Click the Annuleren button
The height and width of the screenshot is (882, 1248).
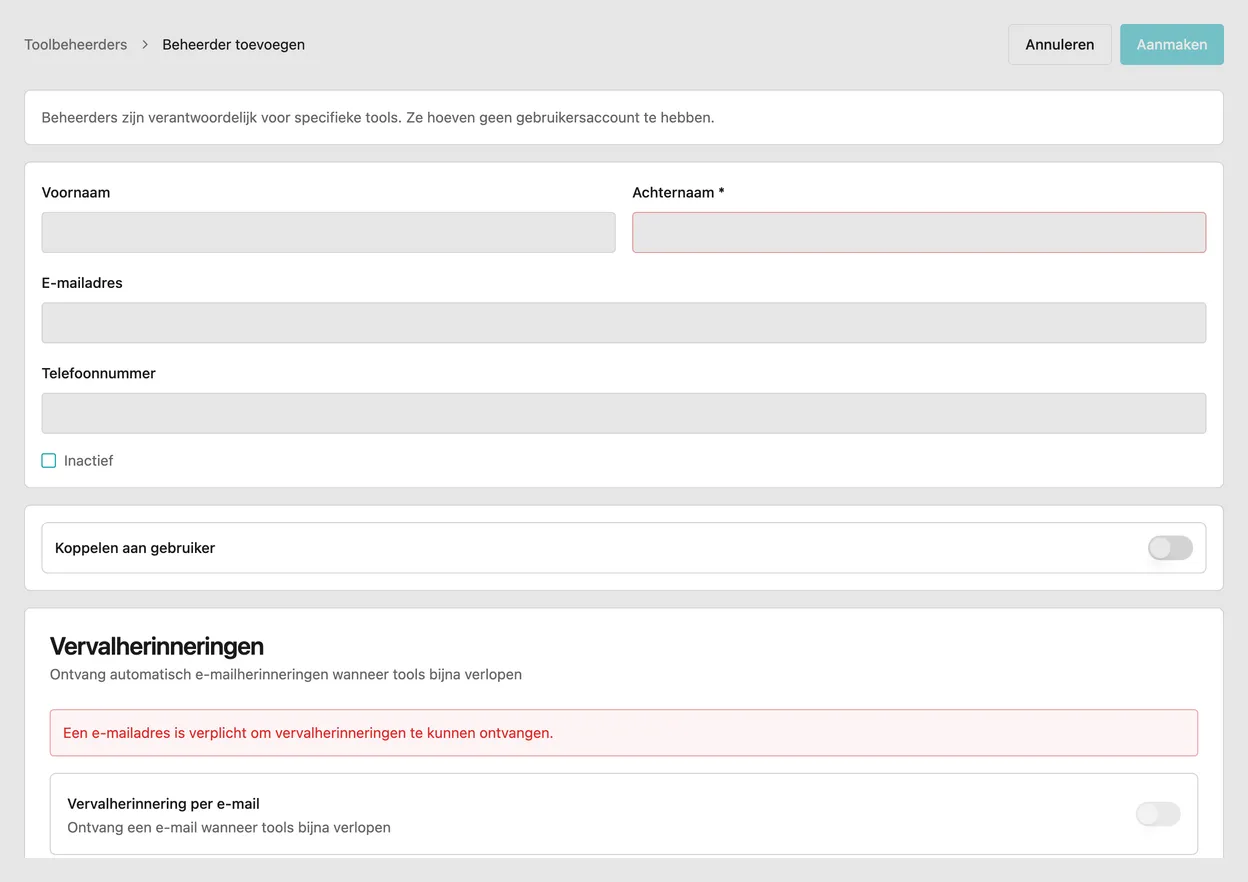point(1060,44)
